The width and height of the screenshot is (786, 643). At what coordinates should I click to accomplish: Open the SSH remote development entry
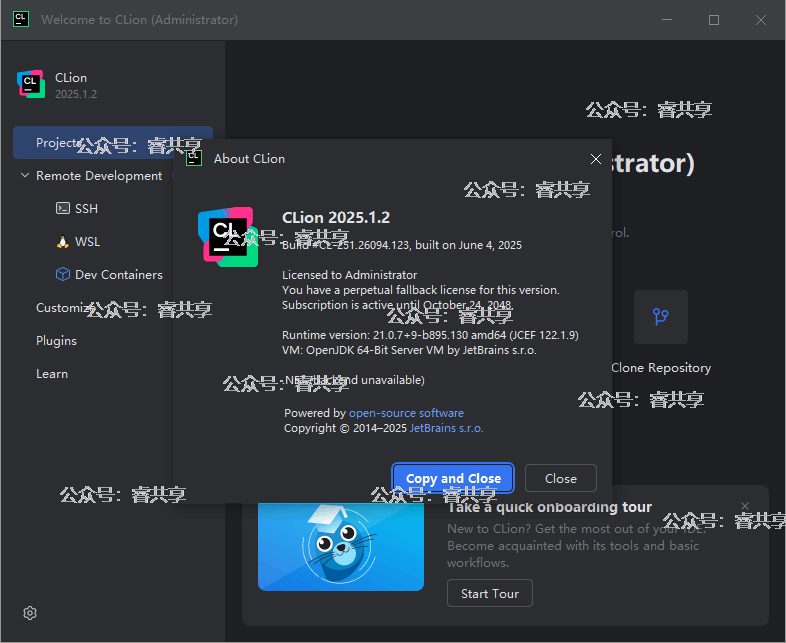86,208
